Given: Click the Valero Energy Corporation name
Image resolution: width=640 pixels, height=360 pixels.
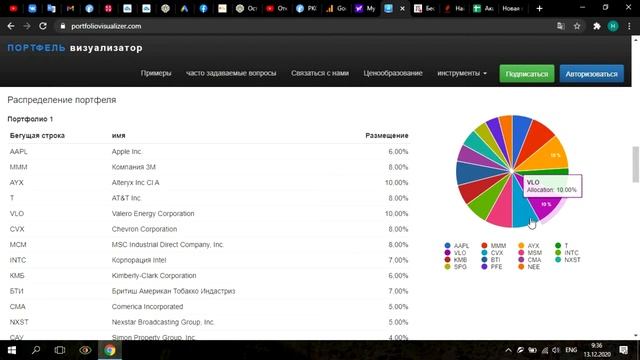Looking at the screenshot, I should (x=153, y=213).
